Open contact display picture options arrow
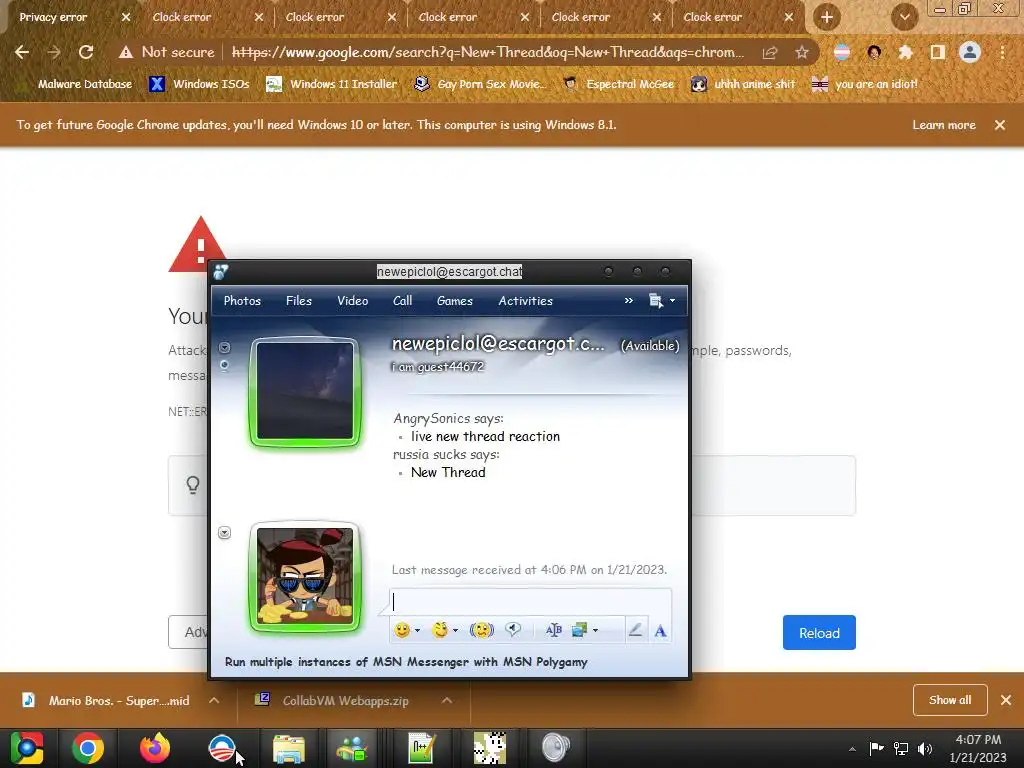Image resolution: width=1024 pixels, height=768 pixels. pos(224,347)
